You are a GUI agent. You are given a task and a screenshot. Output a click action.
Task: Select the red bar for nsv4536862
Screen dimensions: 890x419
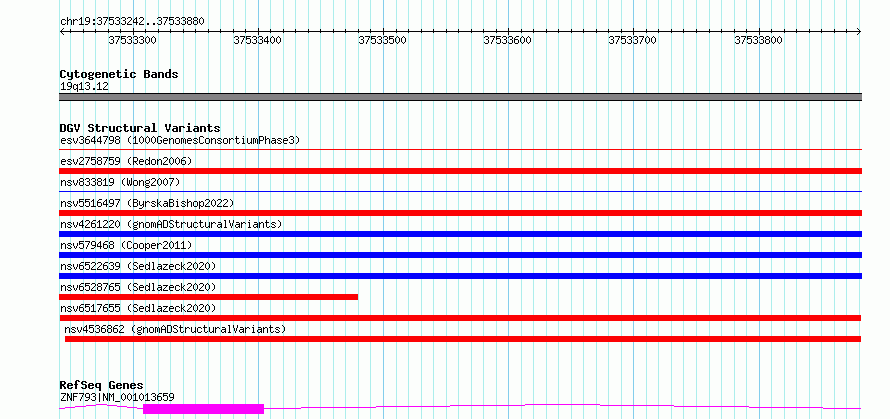point(463,339)
